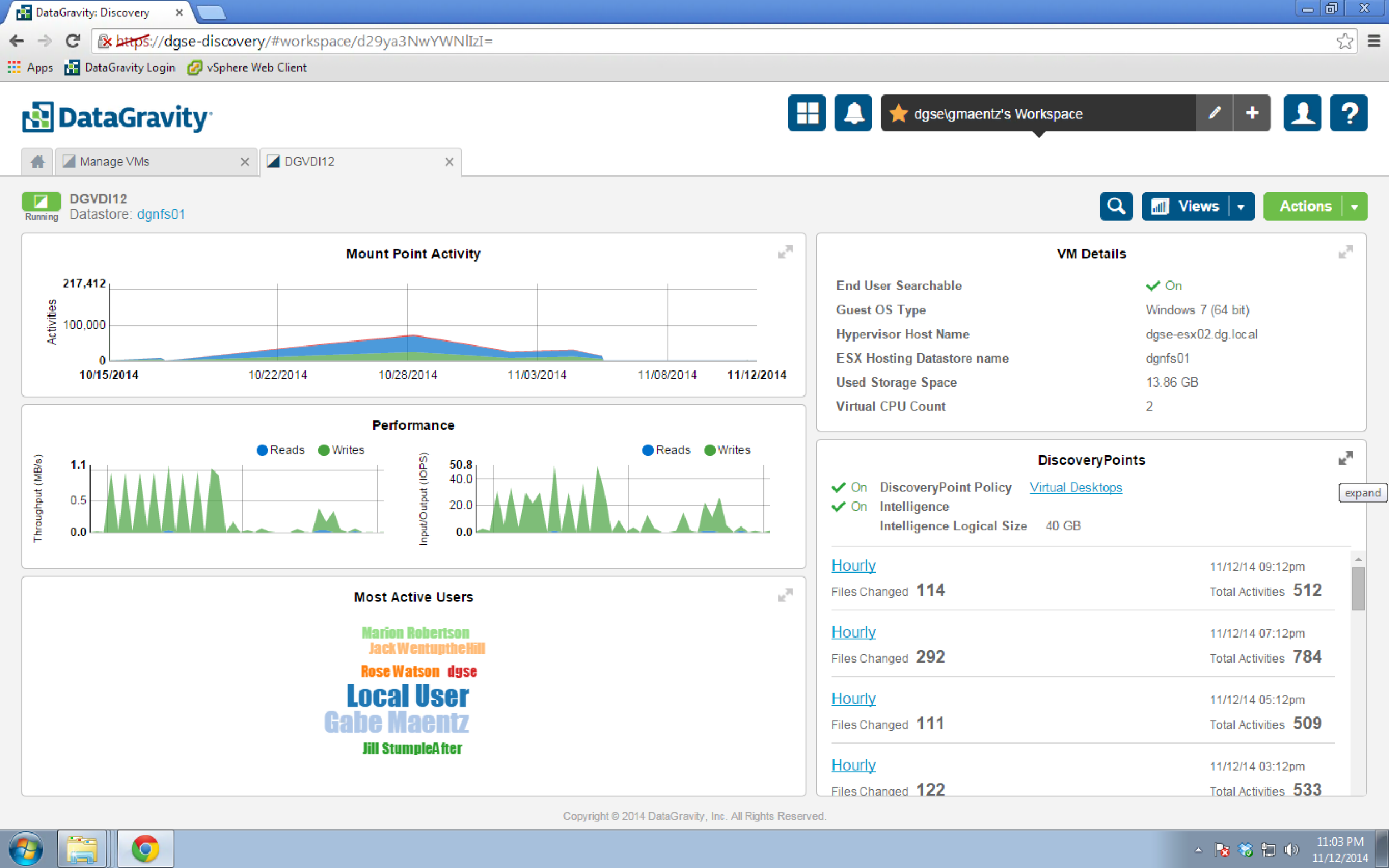Image resolution: width=1389 pixels, height=868 pixels.
Task: Expand the VM Details panel
Action: [1345, 252]
